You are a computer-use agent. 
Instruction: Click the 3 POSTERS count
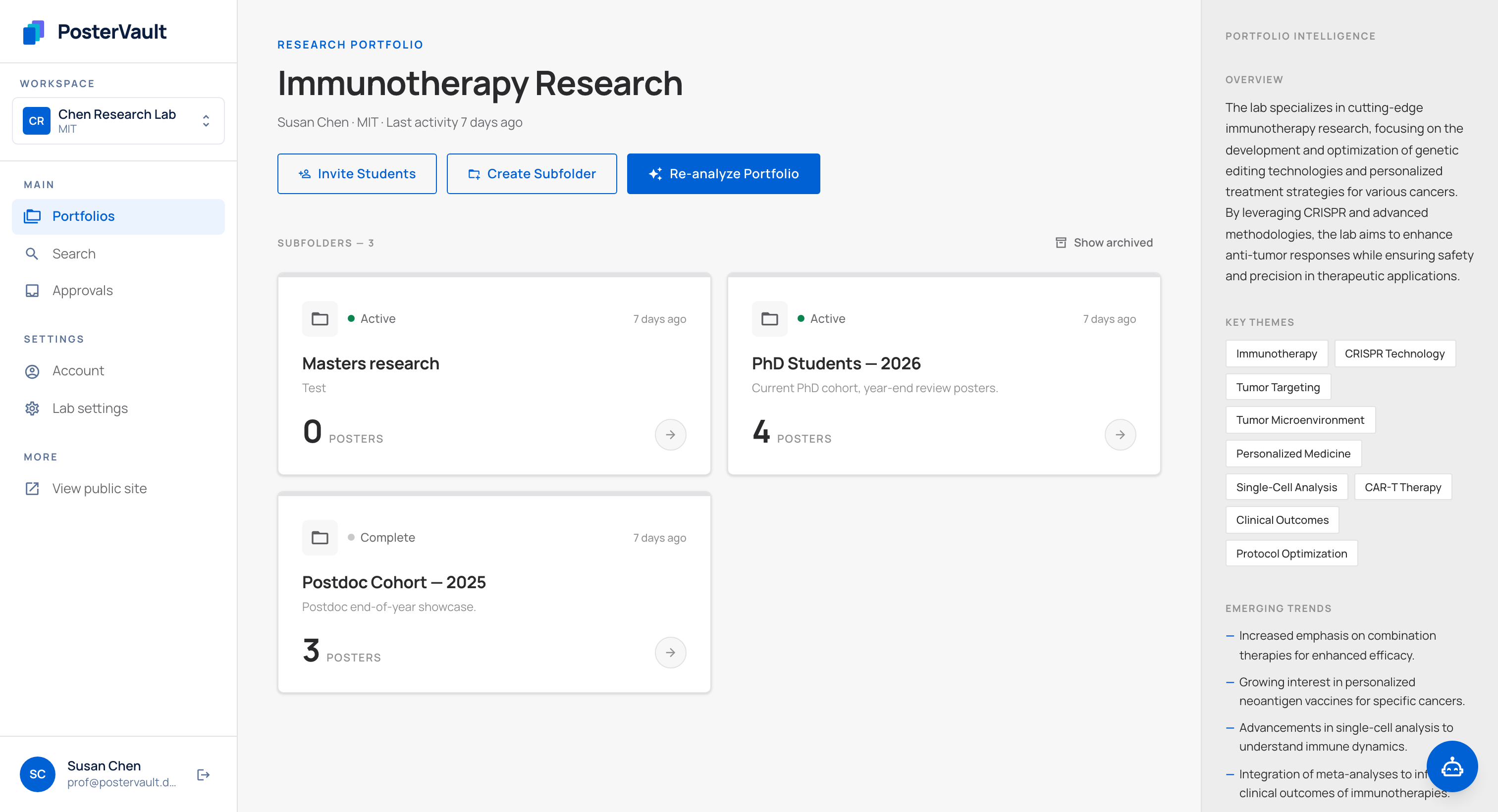point(341,651)
